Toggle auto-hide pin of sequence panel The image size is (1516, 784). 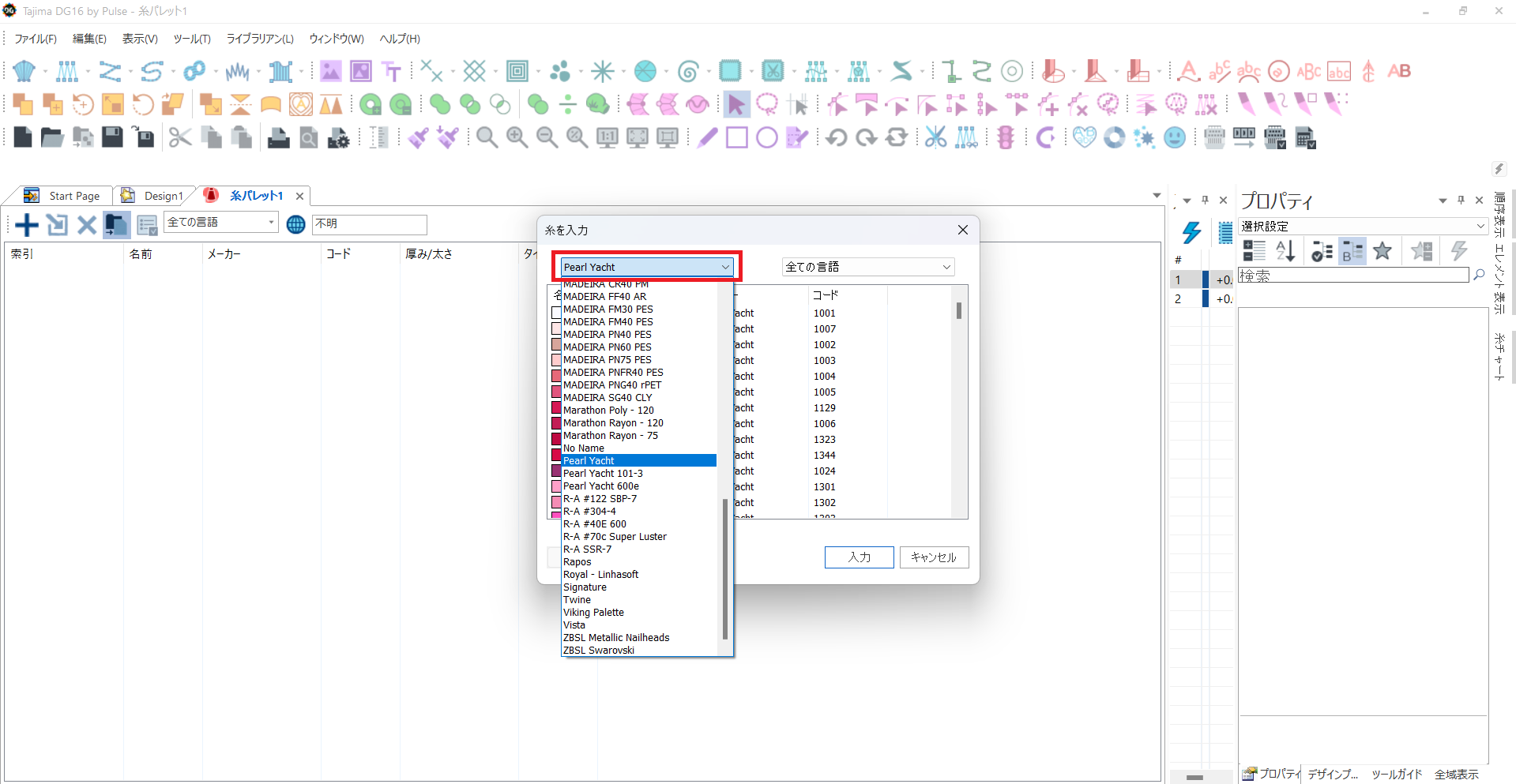(x=1206, y=200)
